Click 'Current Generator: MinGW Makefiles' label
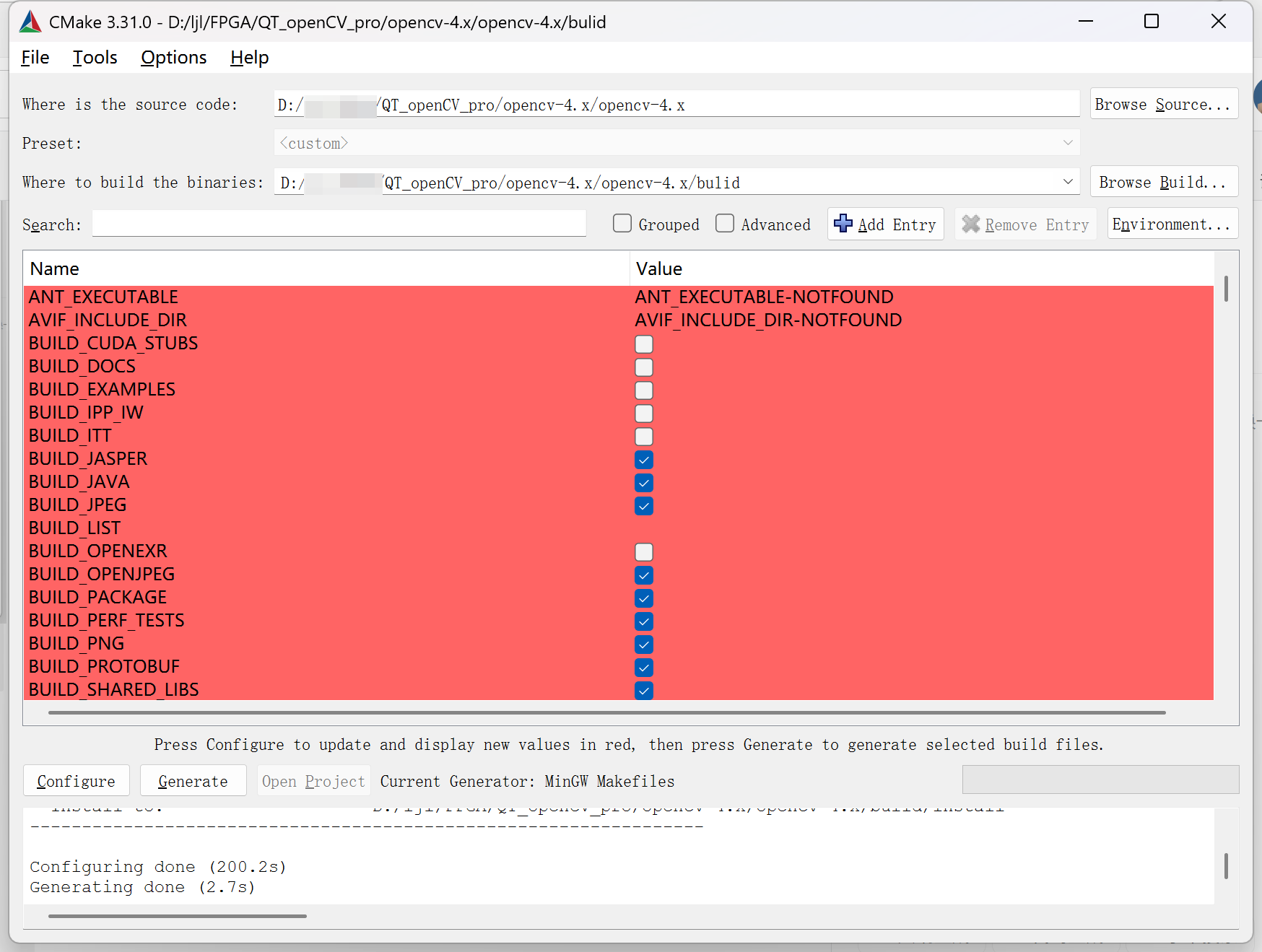 527,781
